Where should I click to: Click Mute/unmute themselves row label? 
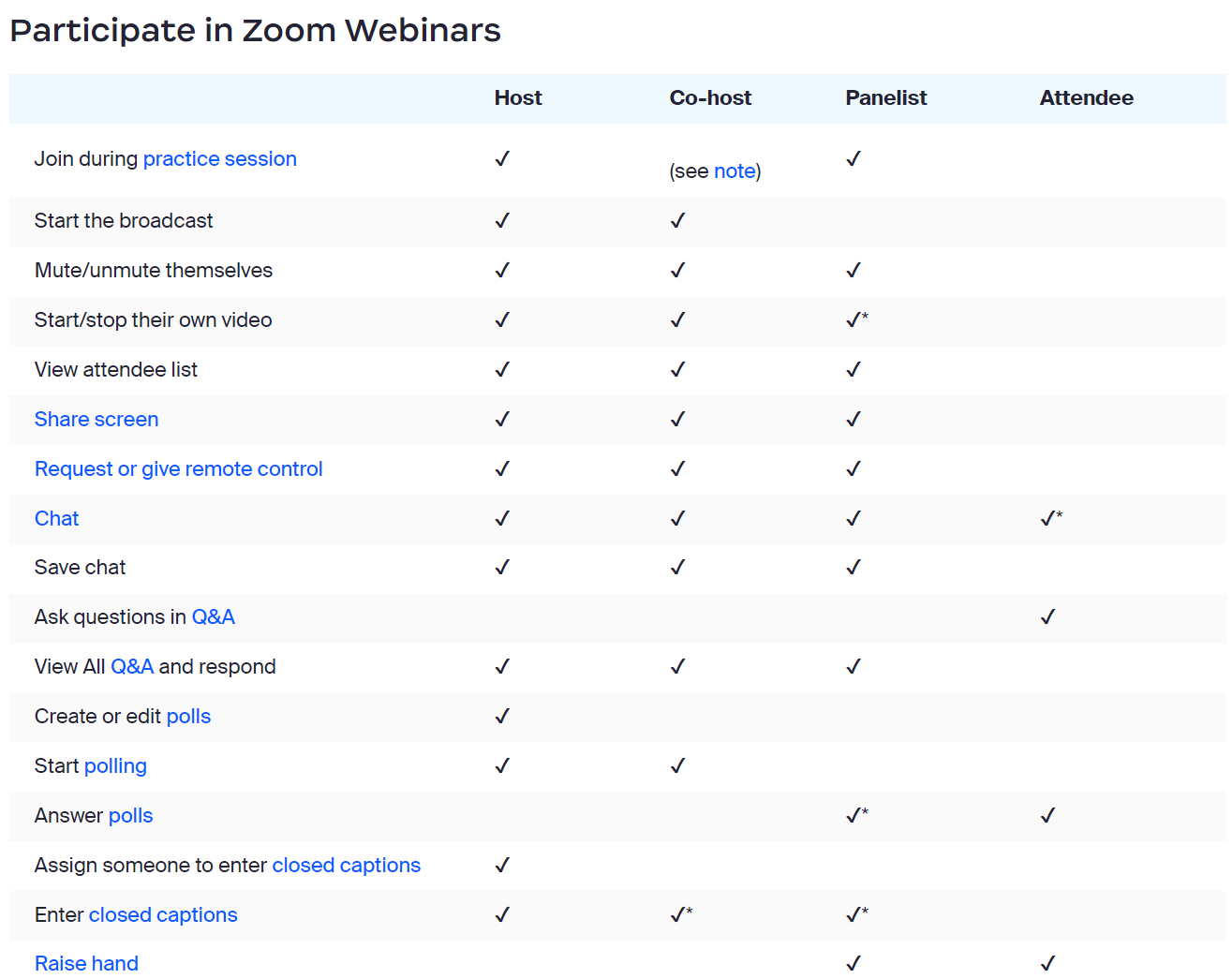(x=154, y=270)
